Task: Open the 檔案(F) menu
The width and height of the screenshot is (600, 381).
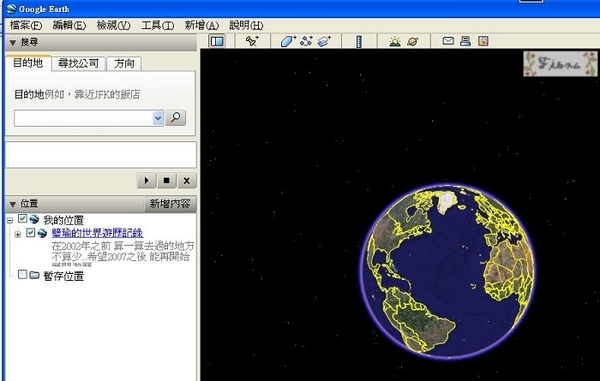Action: 26,26
